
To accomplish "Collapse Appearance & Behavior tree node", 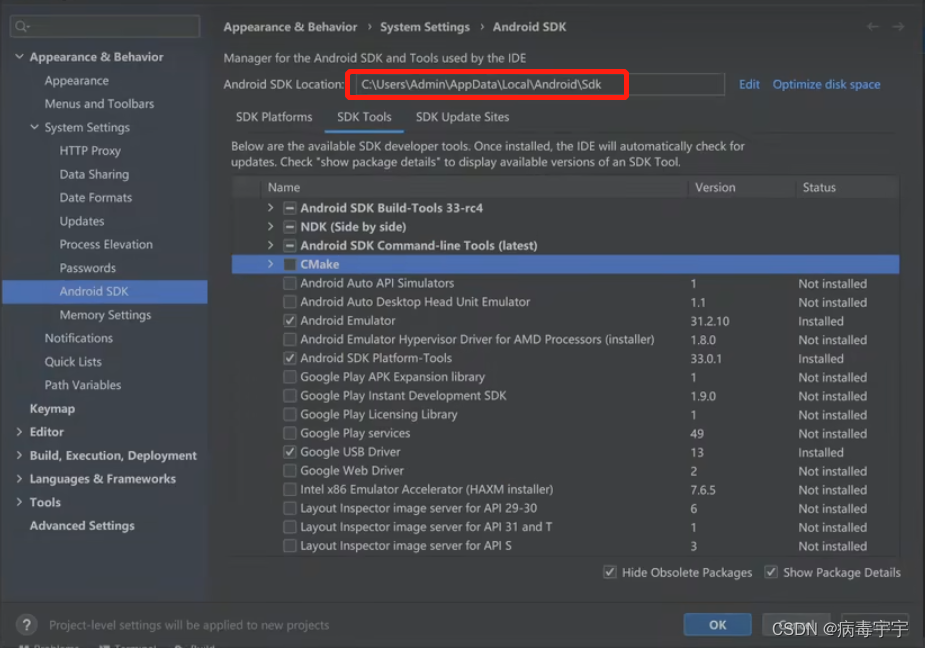I will point(19,57).
